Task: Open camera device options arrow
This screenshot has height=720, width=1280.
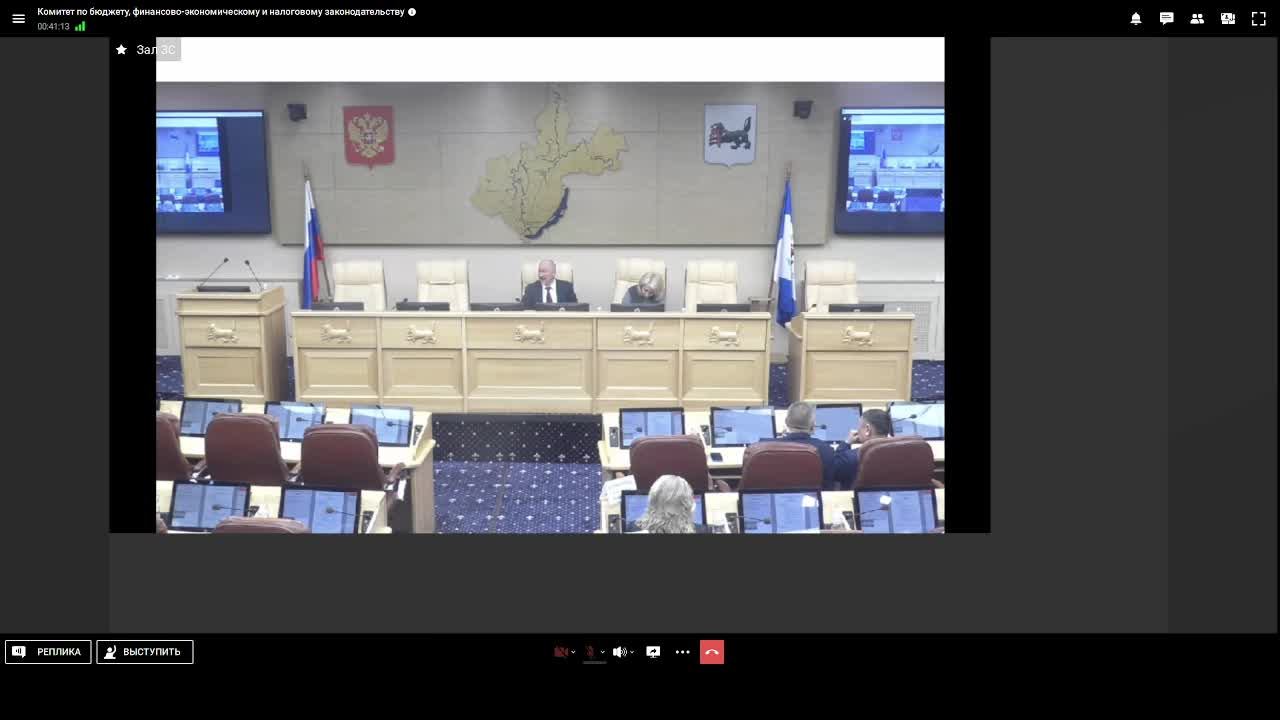Action: [x=573, y=652]
